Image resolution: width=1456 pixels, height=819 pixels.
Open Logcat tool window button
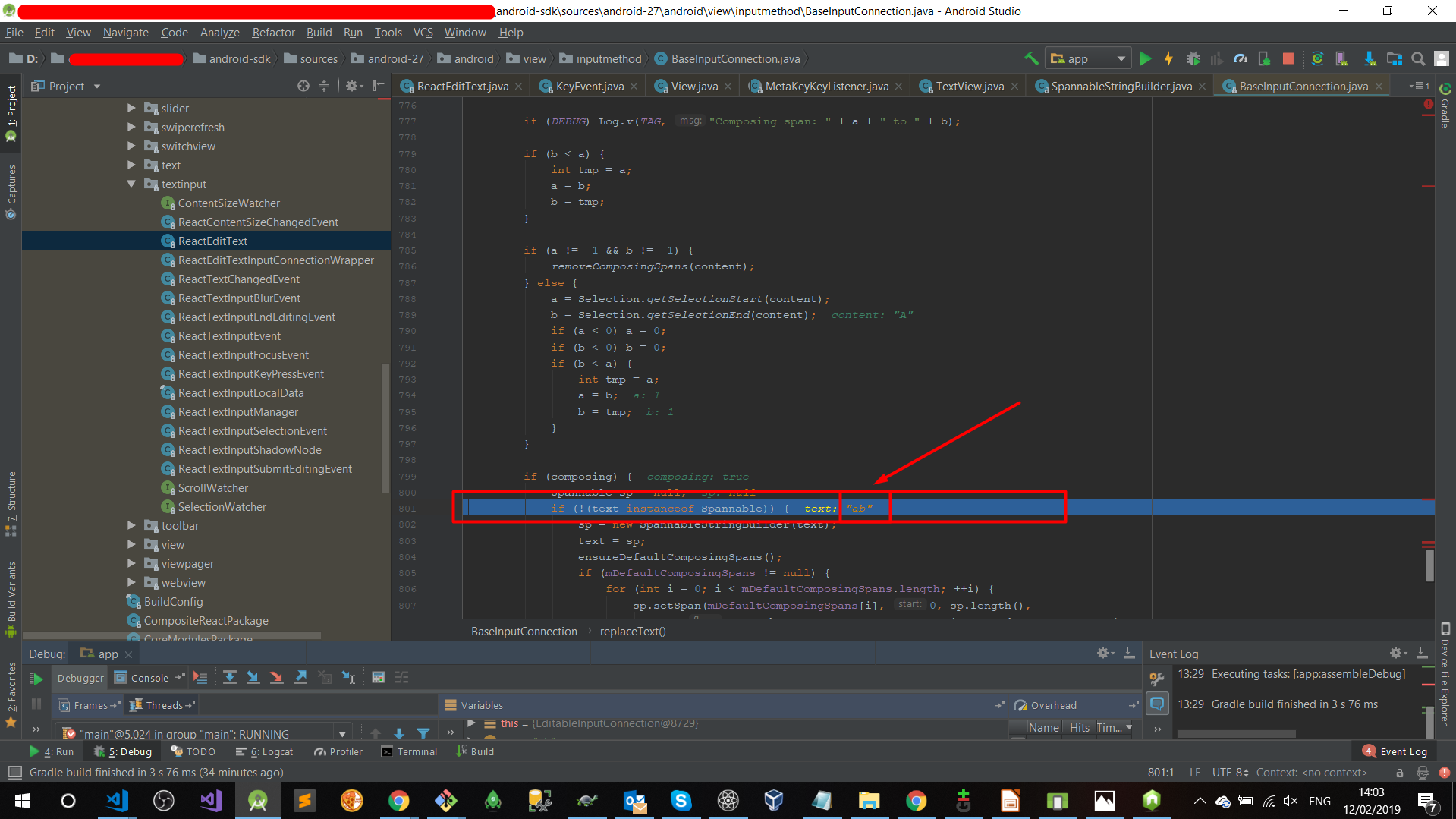pyautogui.click(x=264, y=751)
